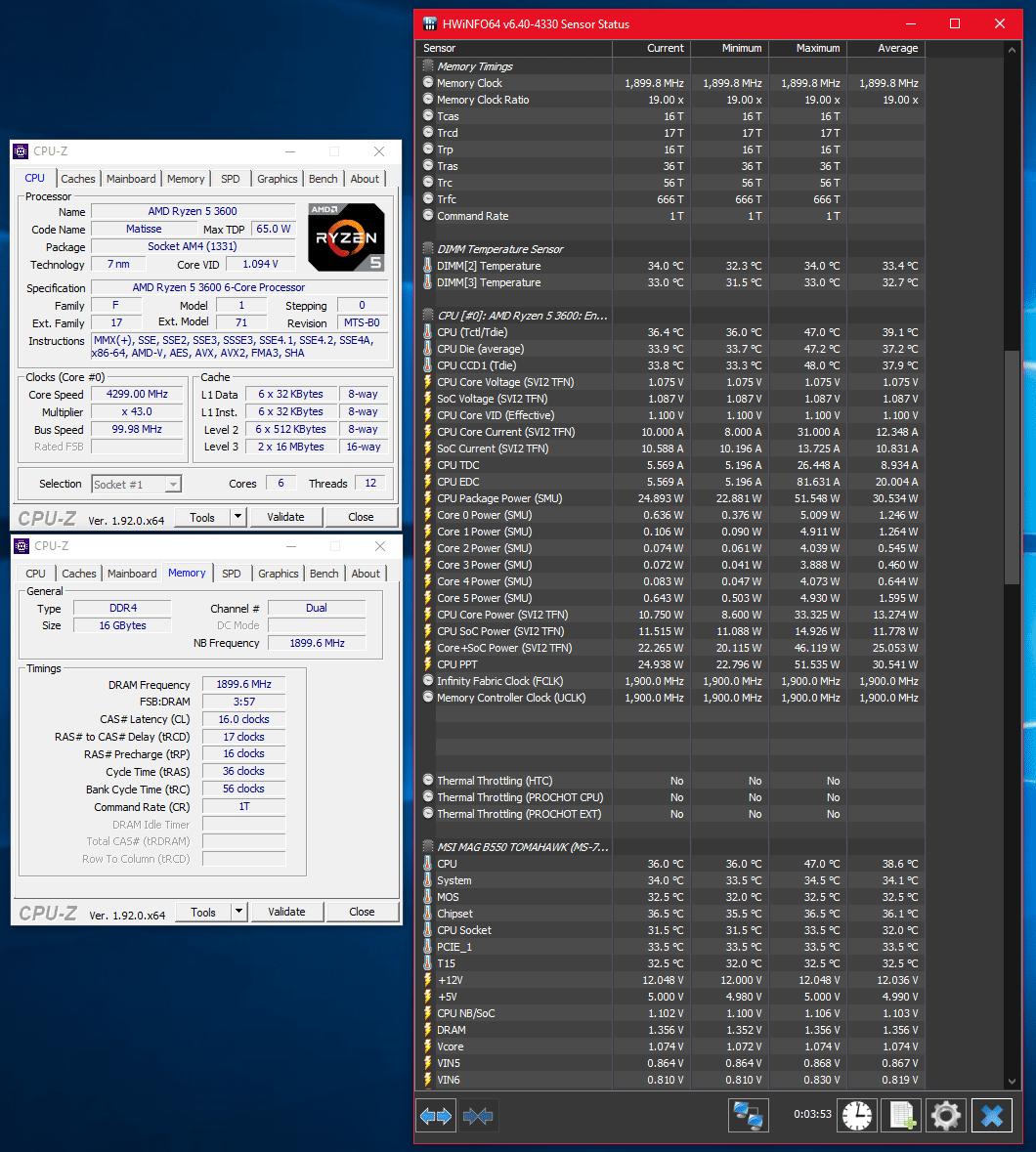Viewport: 1036px width, 1152px height.
Task: Open About tab in upper CPU-Z window
Action: pos(365,179)
